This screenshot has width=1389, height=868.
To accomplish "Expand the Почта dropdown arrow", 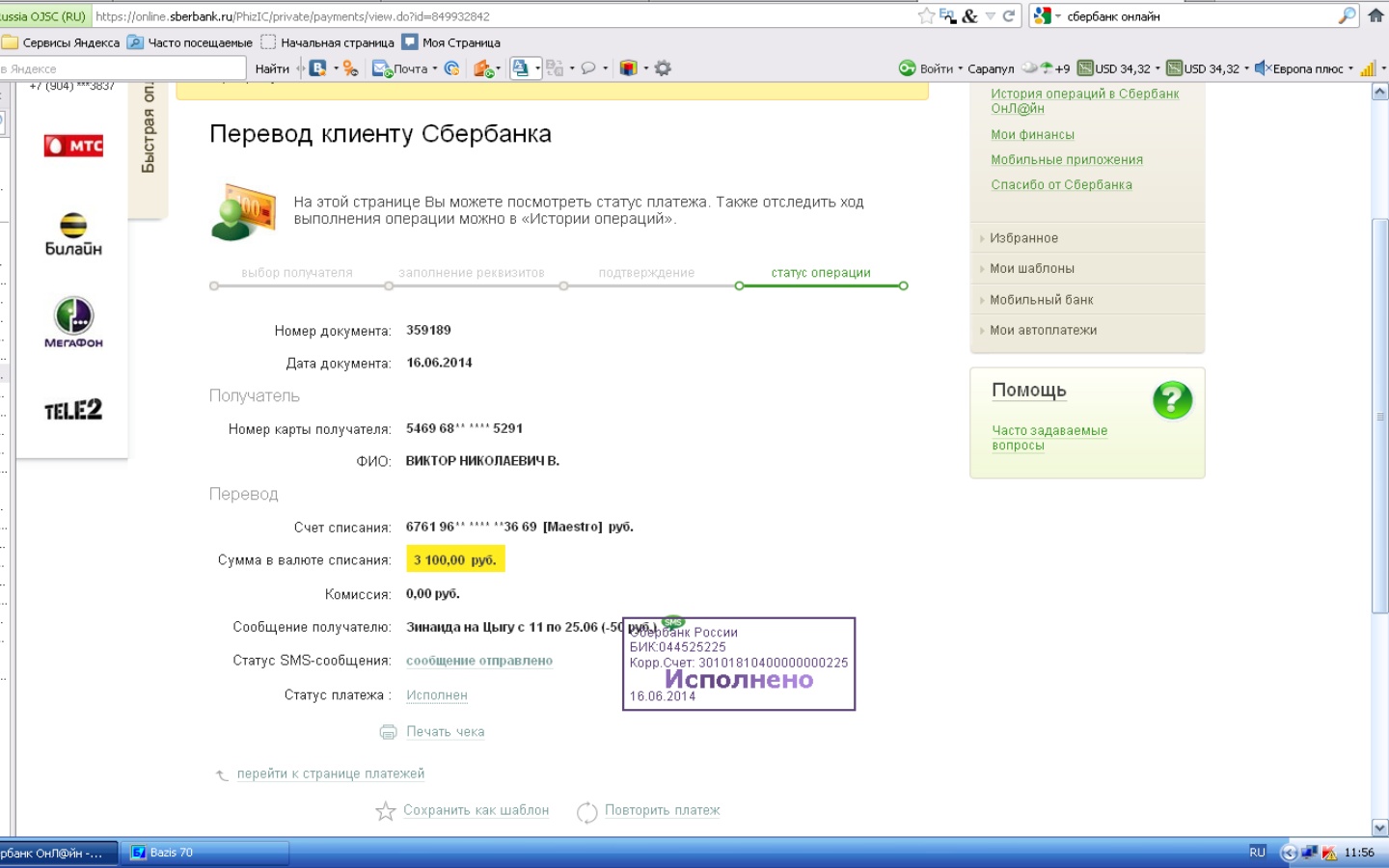I will [435, 68].
